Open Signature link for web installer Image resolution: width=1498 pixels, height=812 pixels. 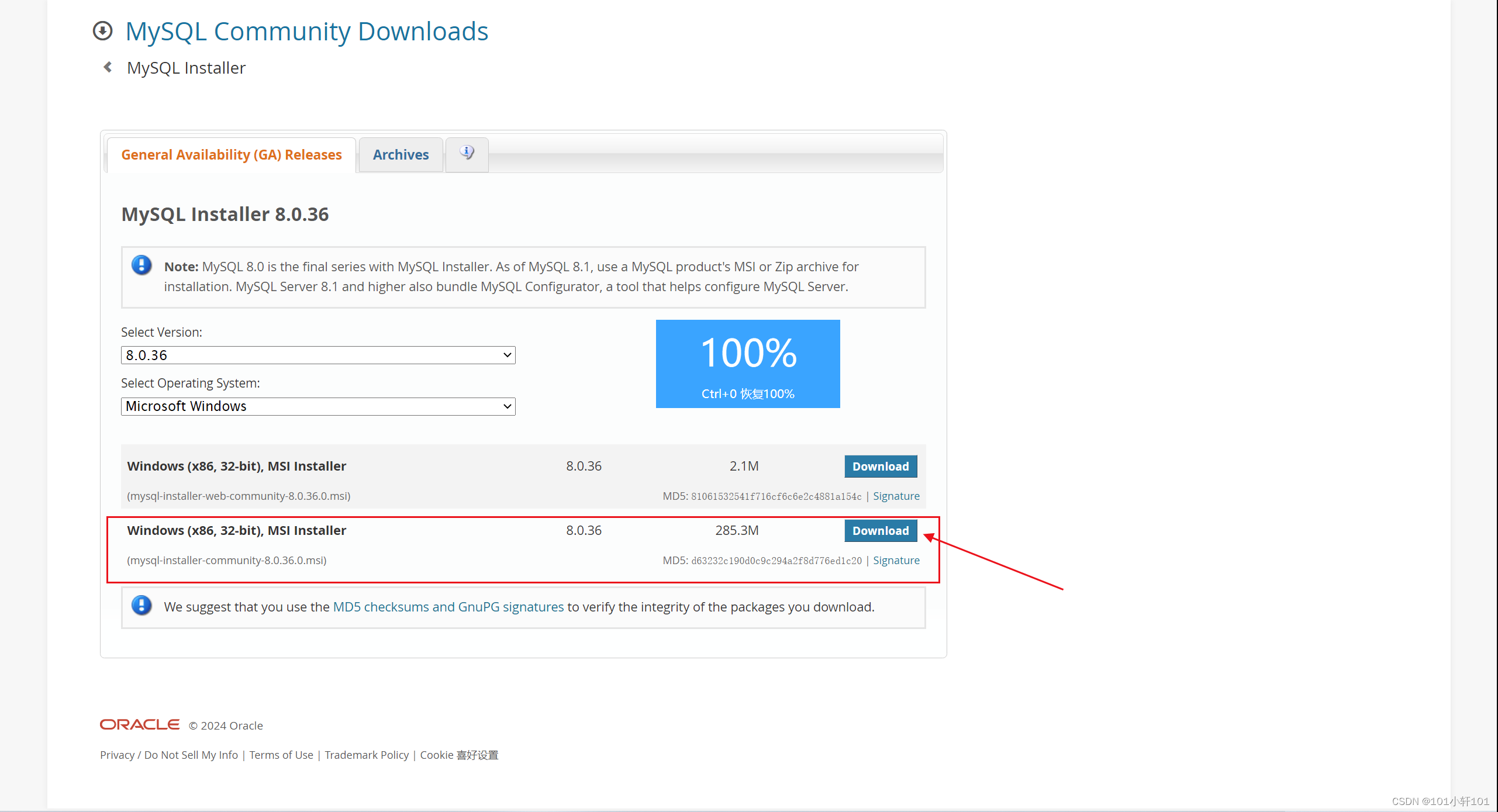click(896, 496)
